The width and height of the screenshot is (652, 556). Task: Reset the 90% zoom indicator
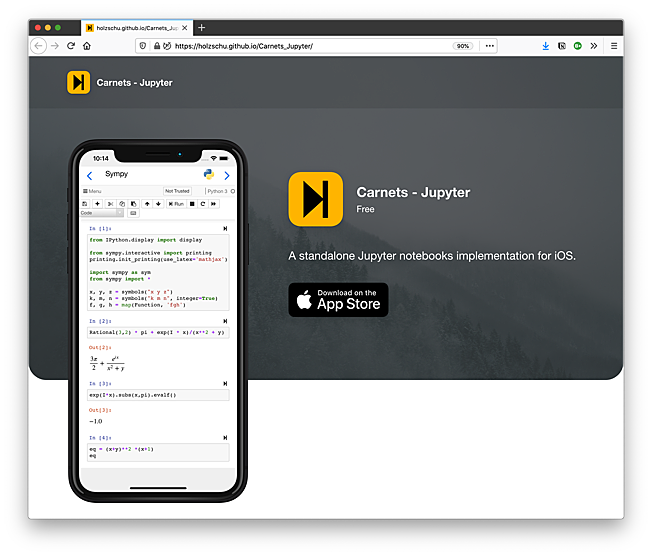[463, 46]
